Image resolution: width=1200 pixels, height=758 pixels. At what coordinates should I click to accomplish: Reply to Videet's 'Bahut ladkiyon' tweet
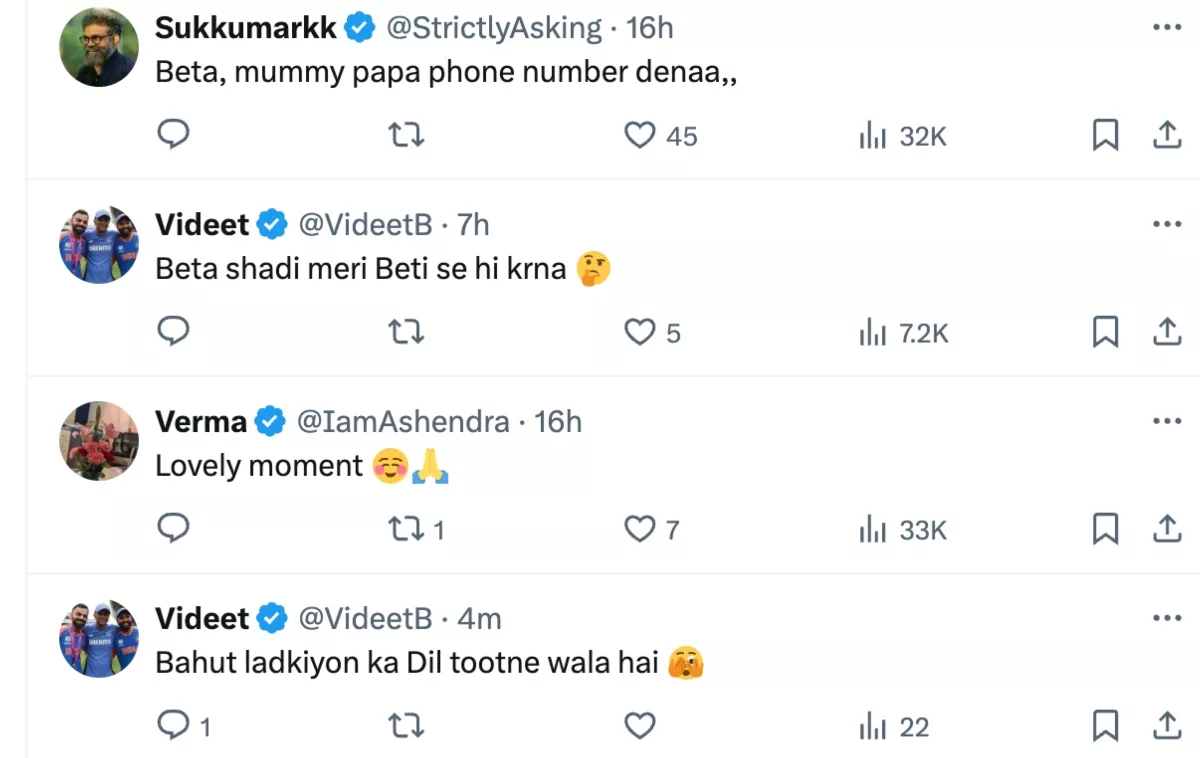pyautogui.click(x=174, y=726)
